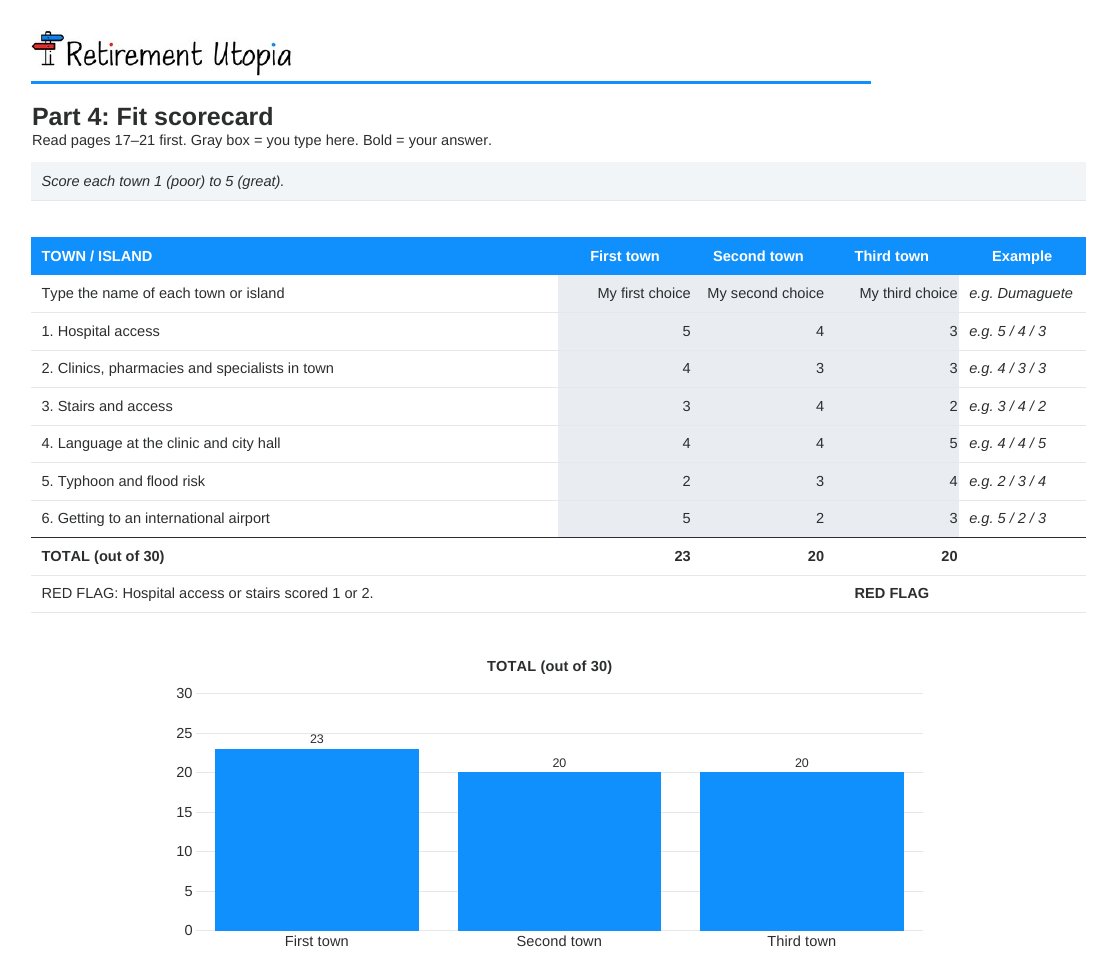
Task: Click the 'My second choice' town name field
Action: pos(759,293)
